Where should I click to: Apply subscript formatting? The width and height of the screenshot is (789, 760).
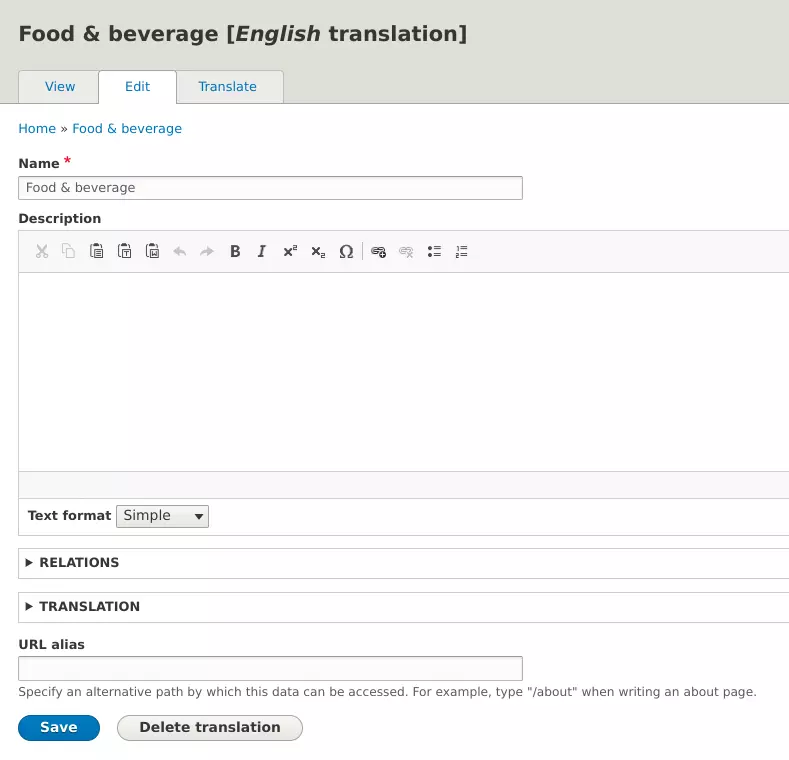tap(318, 252)
